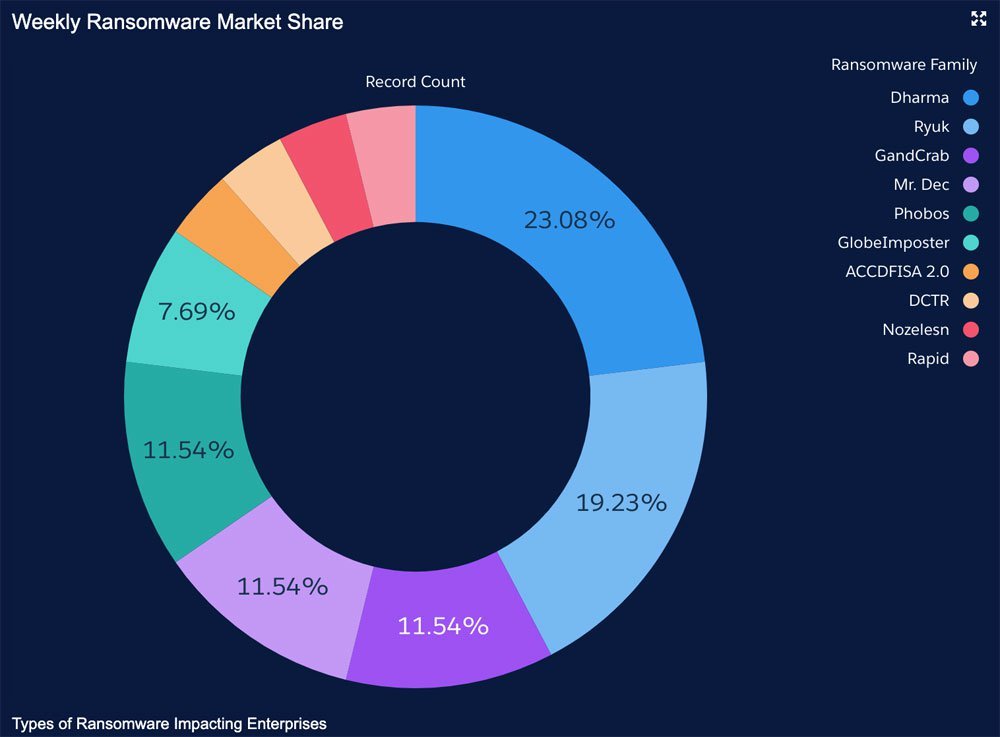This screenshot has height=737, width=1000.
Task: Click the Mr. Dec legend dot
Action: point(970,185)
